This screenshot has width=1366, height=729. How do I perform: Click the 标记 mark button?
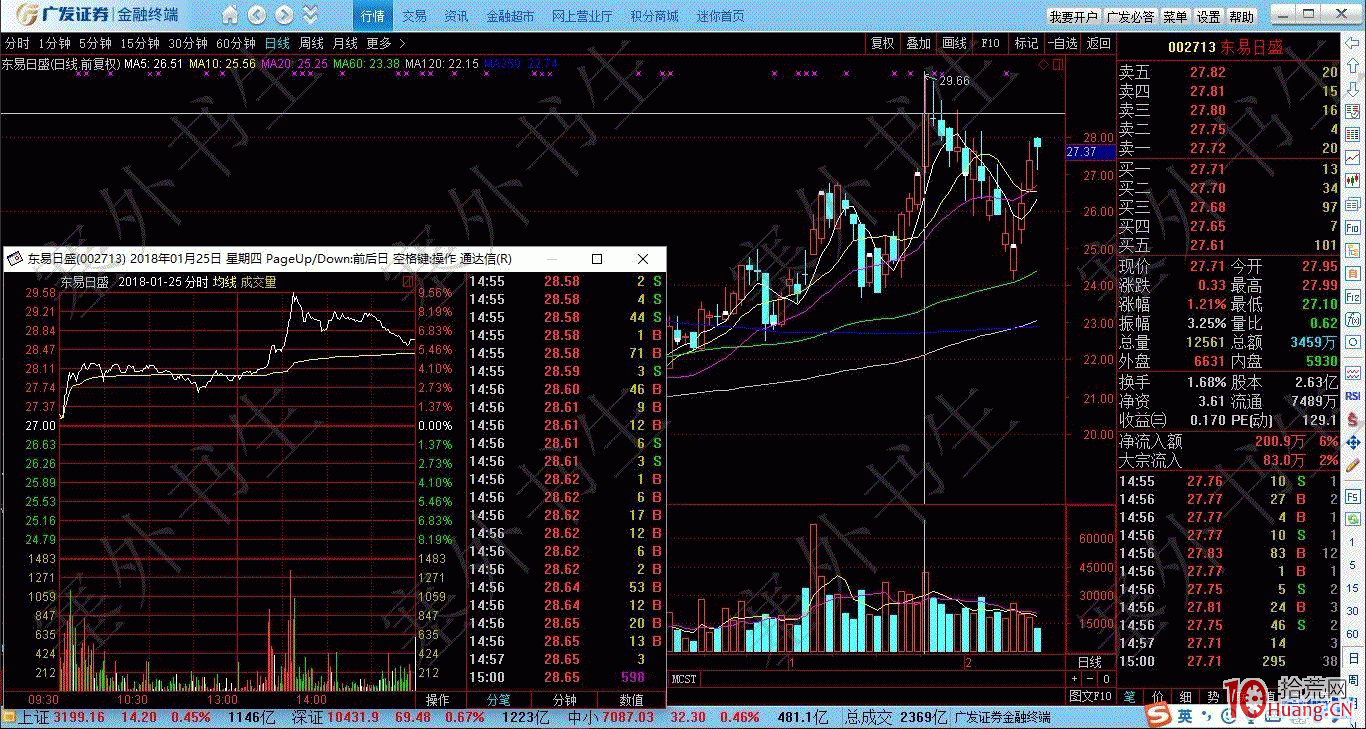(1026, 43)
